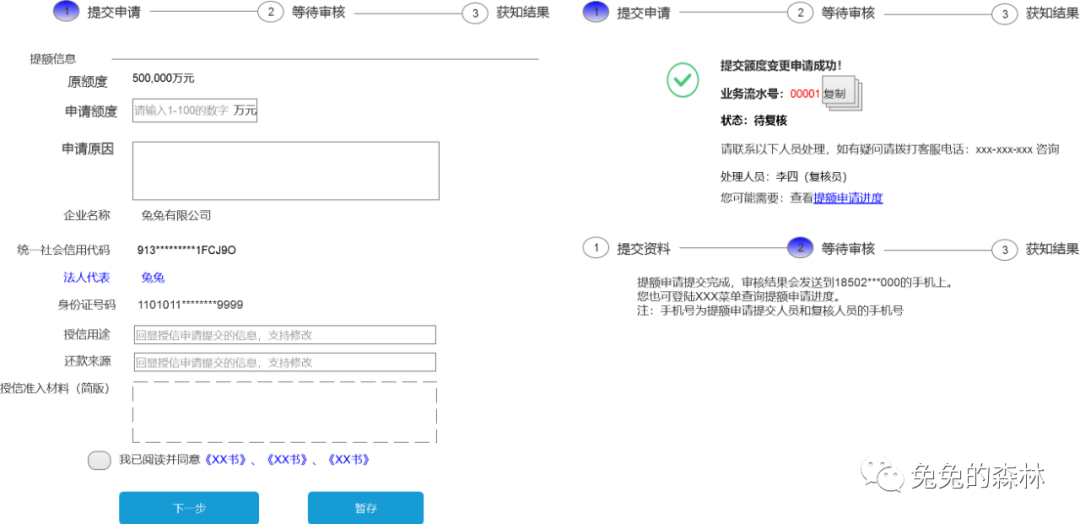Click the highlighted step 2 circle beside 提交资料

pyautogui.click(x=800, y=248)
